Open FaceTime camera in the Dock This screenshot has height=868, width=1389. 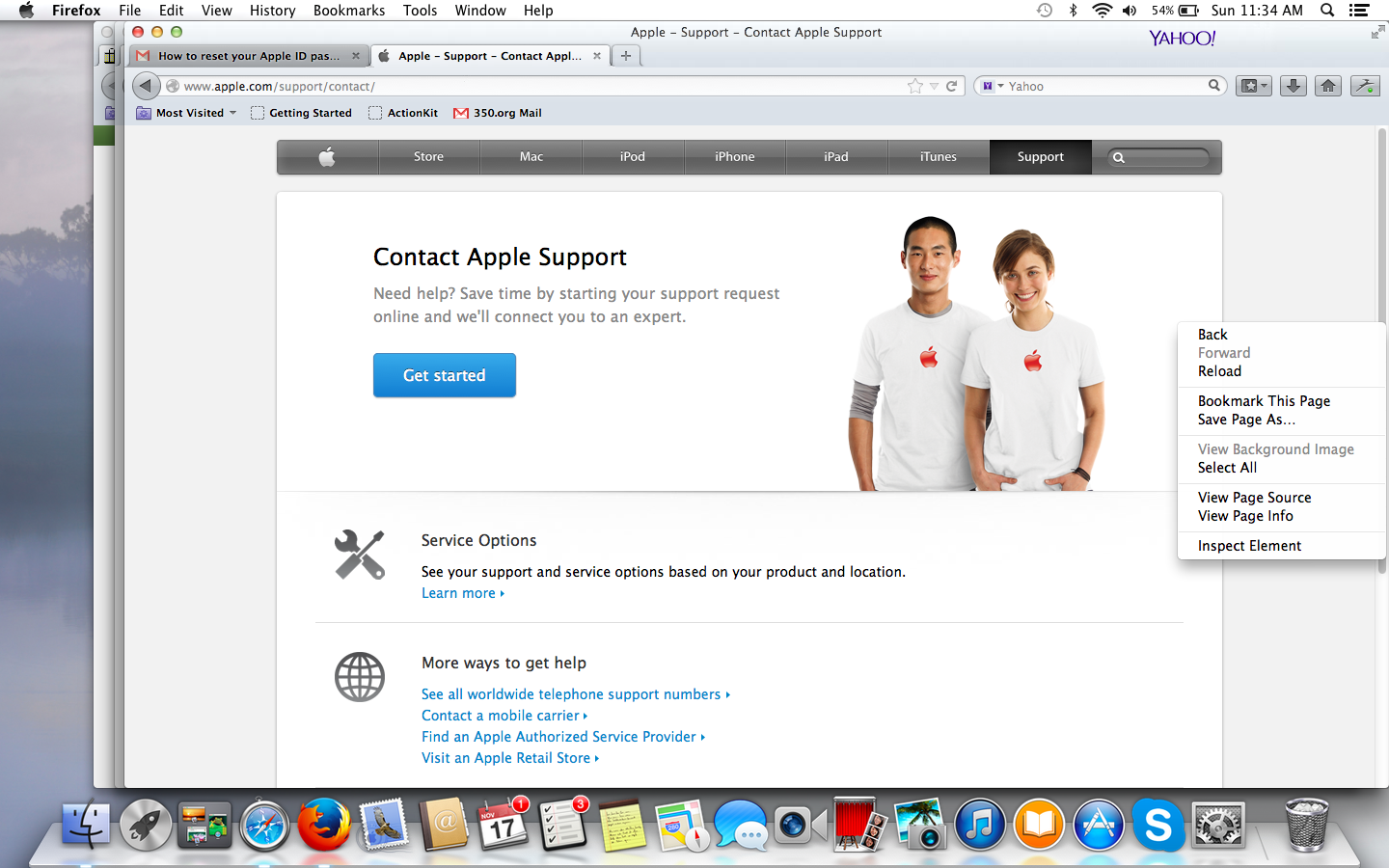click(x=801, y=826)
